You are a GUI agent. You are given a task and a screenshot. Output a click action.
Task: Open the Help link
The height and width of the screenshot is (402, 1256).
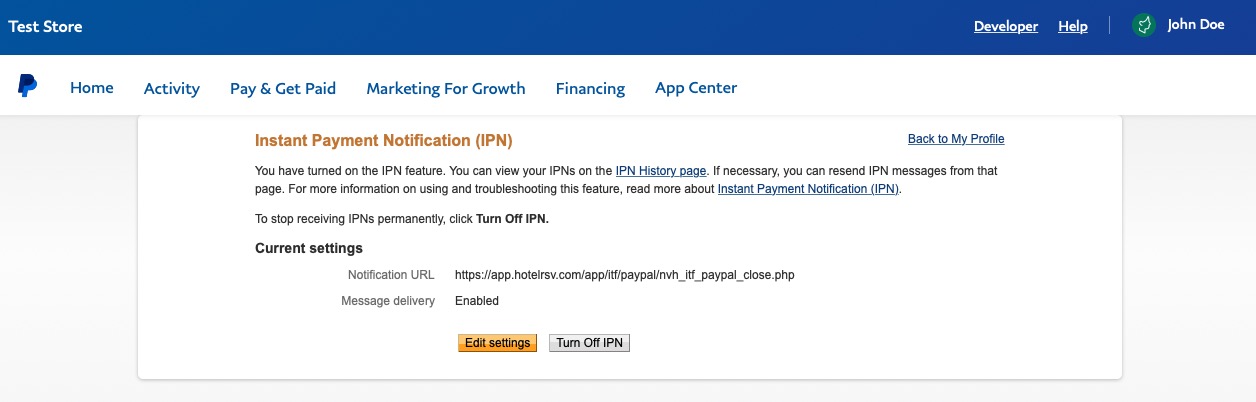tap(1073, 27)
